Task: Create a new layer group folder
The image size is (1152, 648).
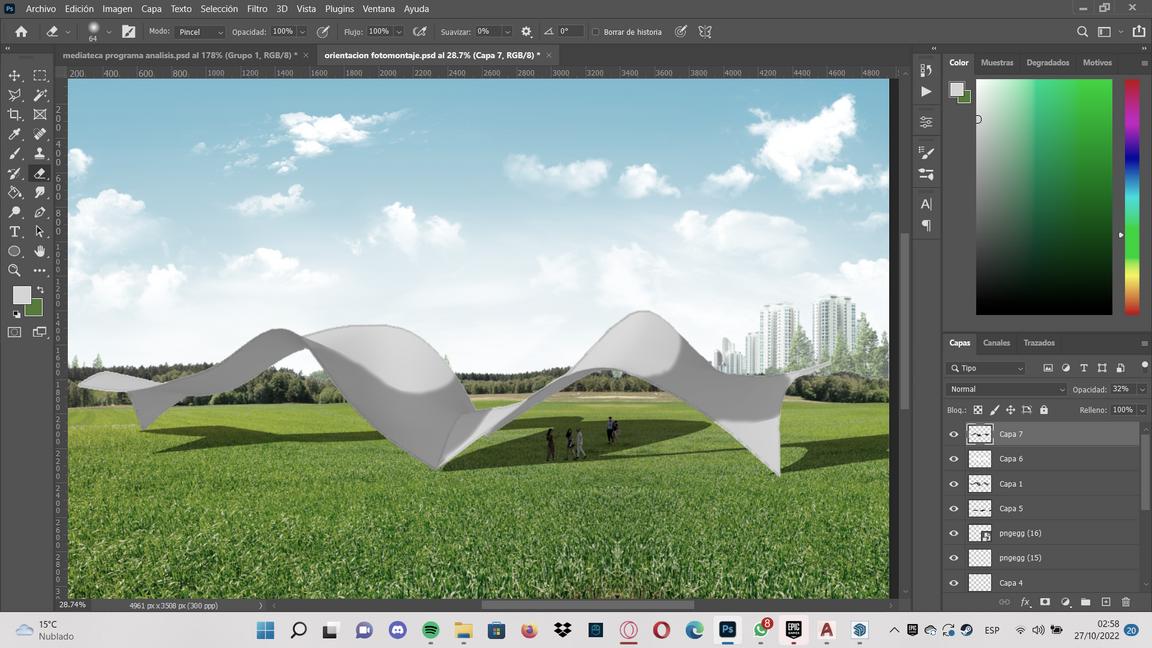Action: (1085, 602)
